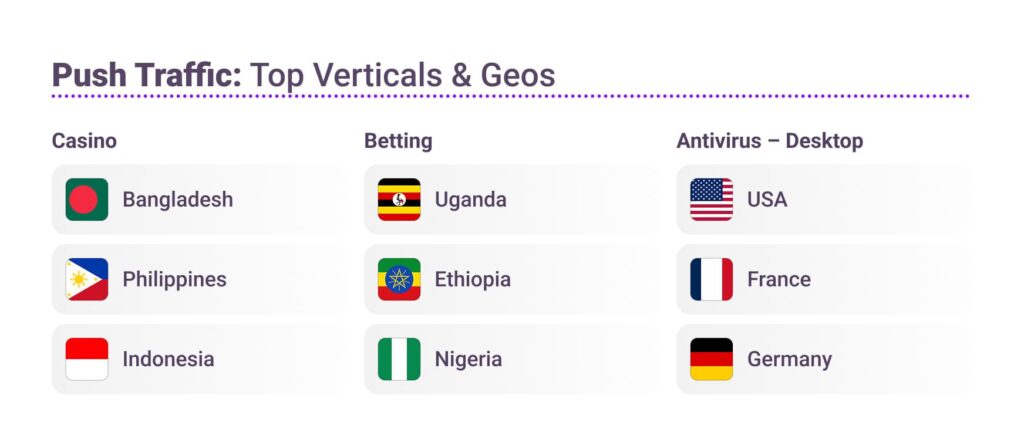Click the Casino column heading
The height and width of the screenshot is (446, 1024).
(x=84, y=141)
